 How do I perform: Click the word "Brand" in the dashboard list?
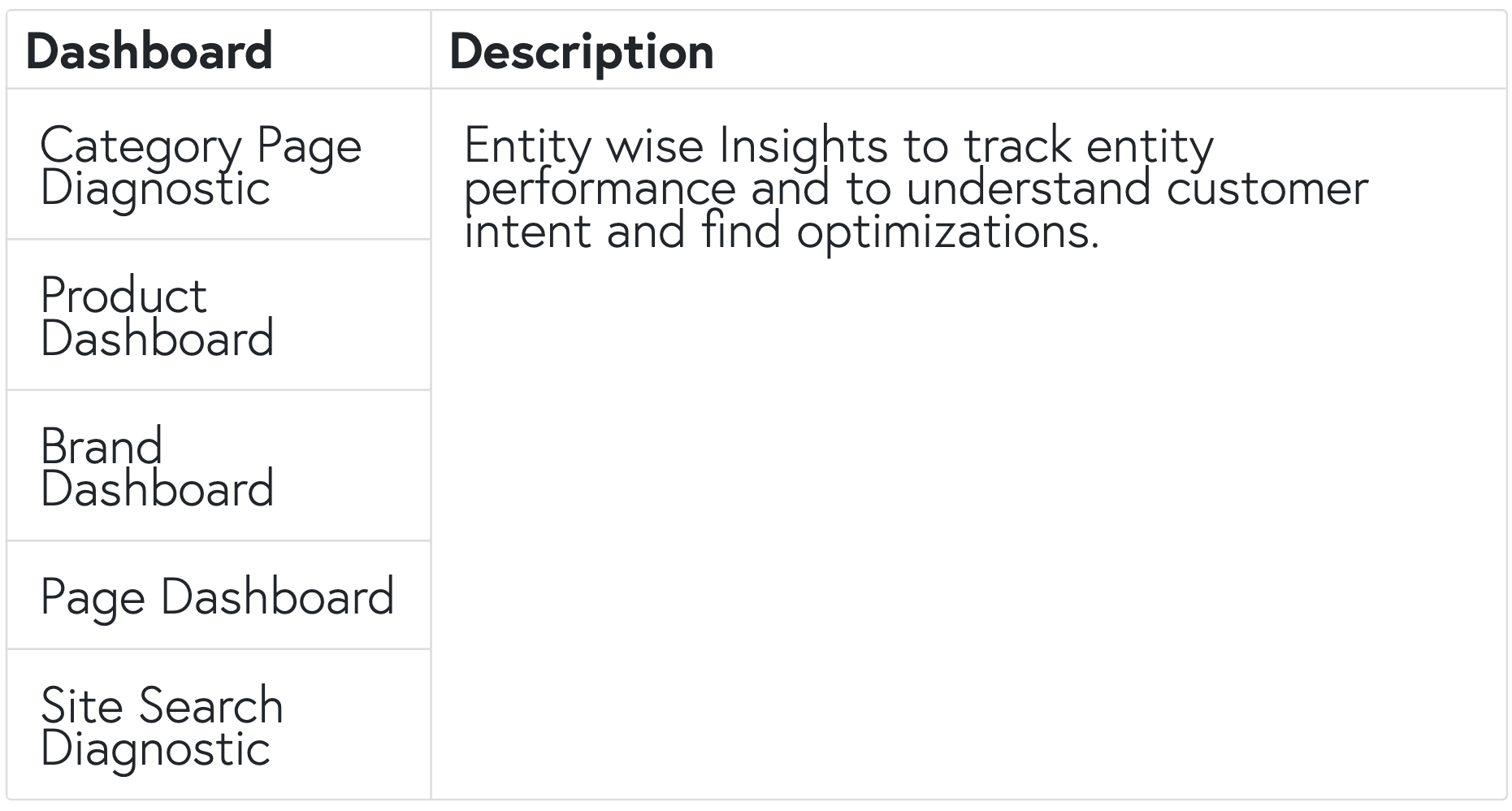tap(102, 446)
